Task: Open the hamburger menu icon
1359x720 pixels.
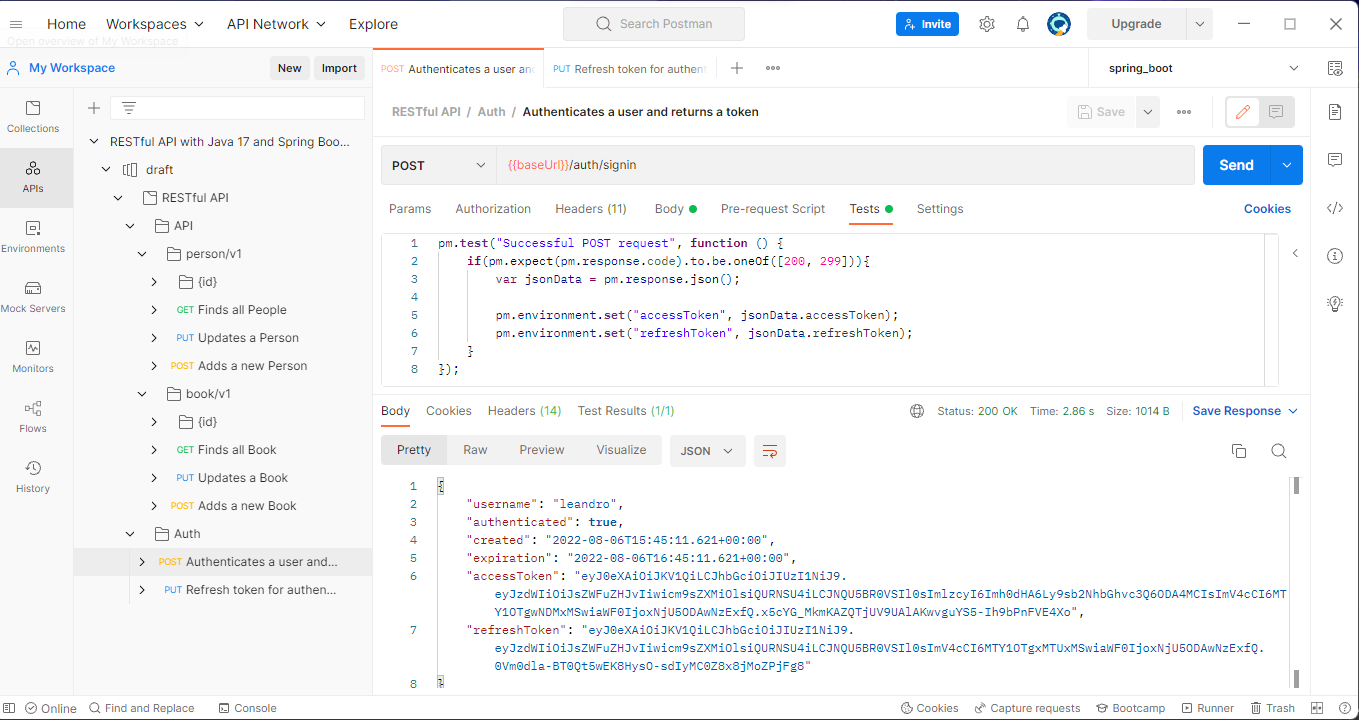Action: click(x=16, y=24)
